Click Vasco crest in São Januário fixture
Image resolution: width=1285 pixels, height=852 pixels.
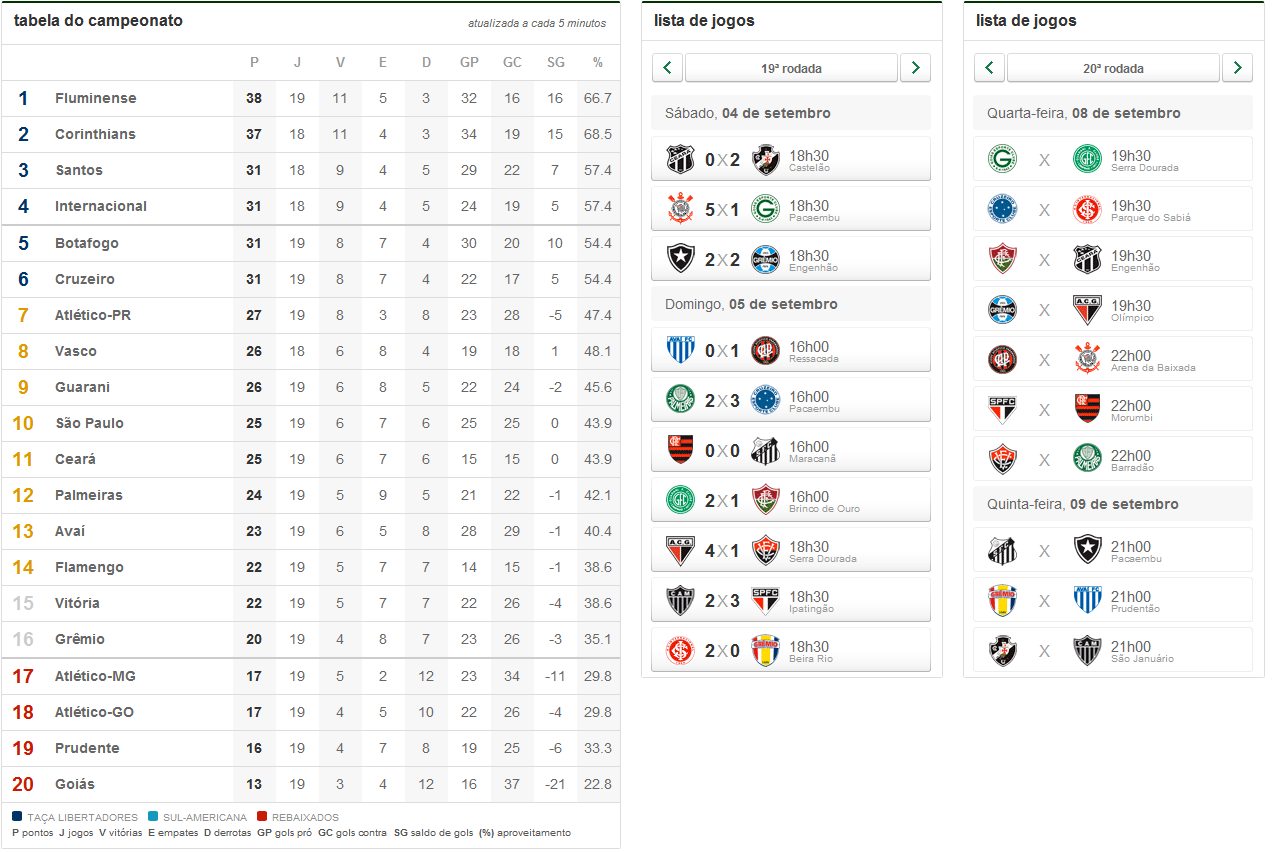coord(1002,650)
